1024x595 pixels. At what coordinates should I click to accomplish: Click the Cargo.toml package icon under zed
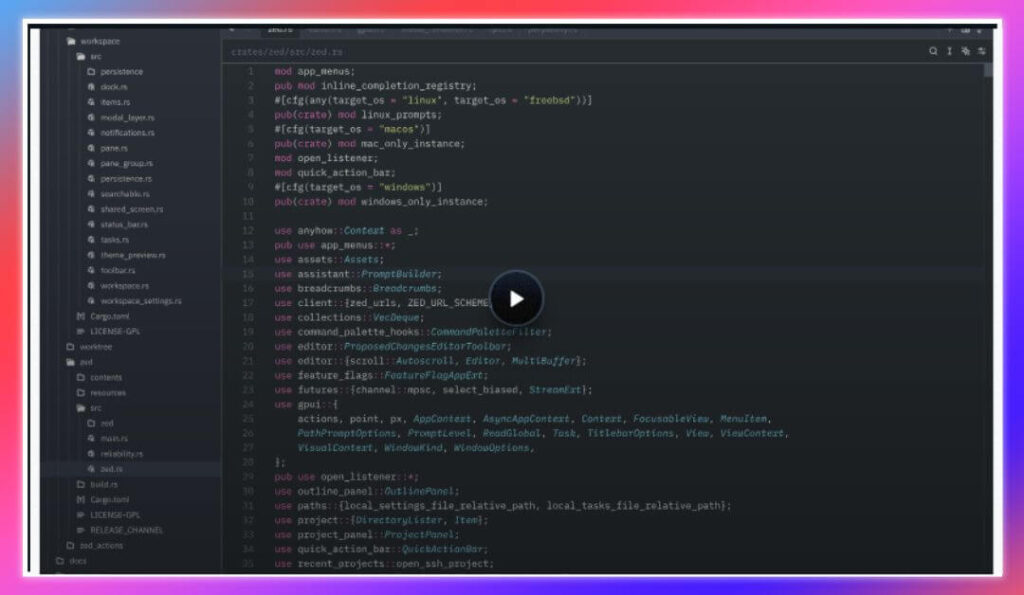[80, 499]
